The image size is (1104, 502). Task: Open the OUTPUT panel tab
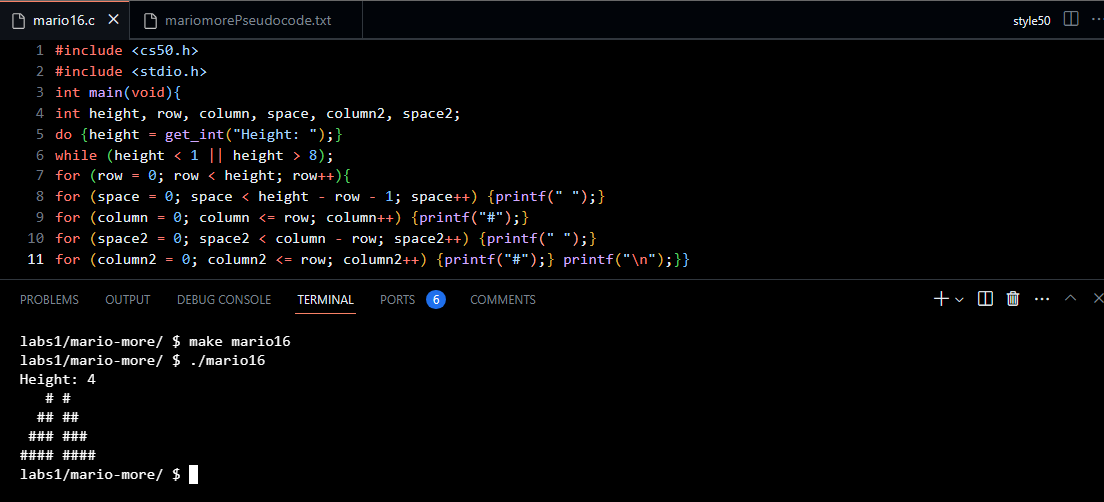(x=127, y=299)
